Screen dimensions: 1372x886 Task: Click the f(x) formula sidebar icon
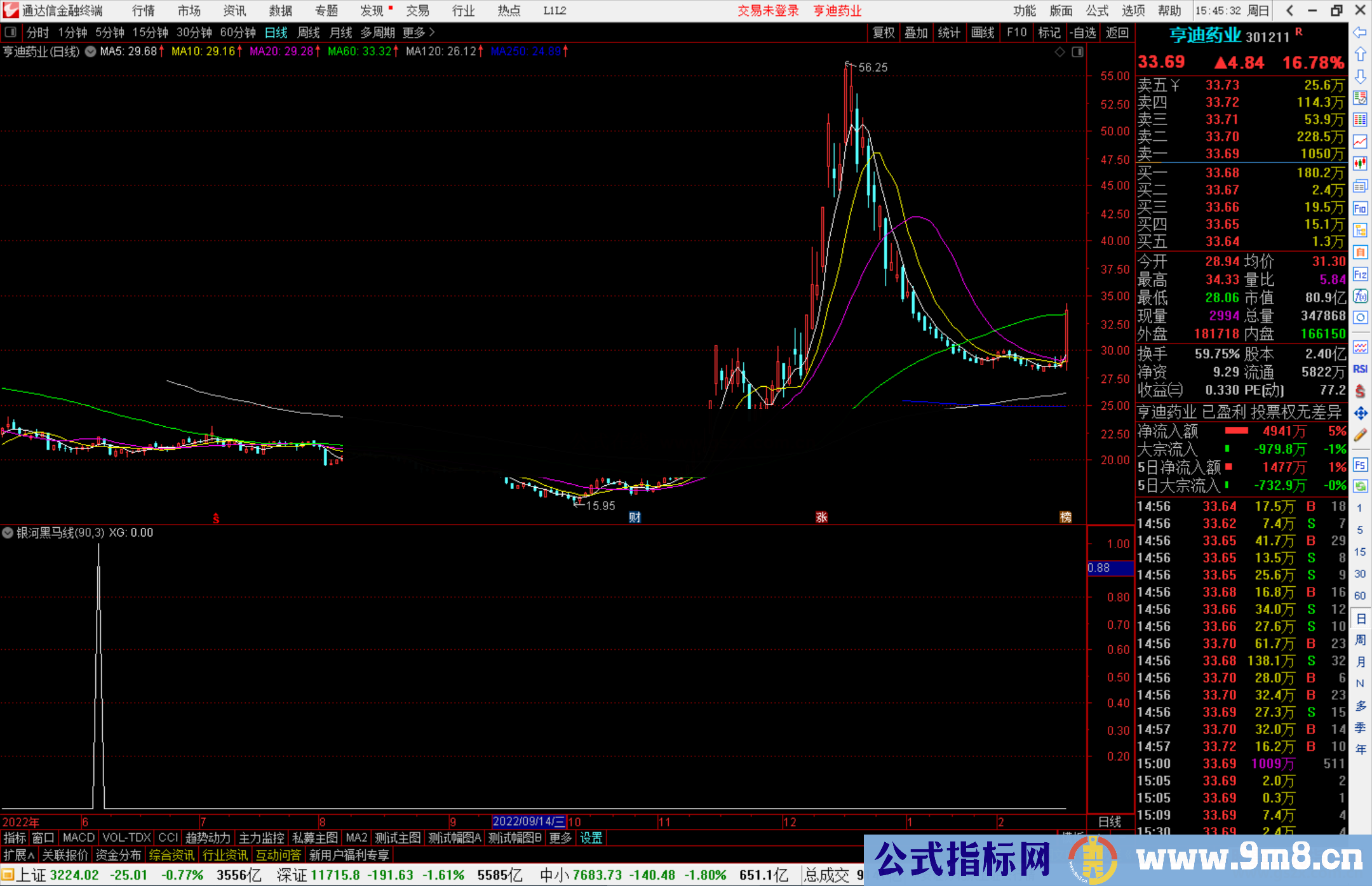[1360, 296]
